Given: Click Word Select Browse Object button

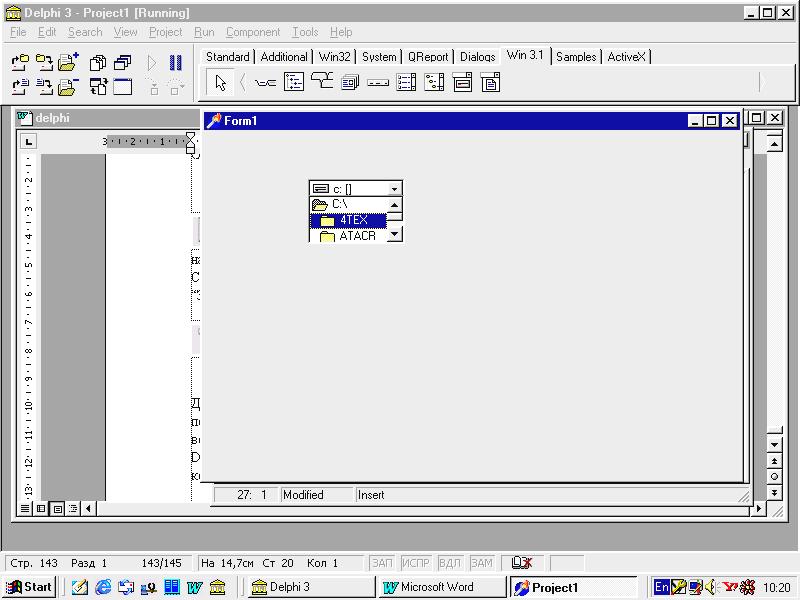Looking at the screenshot, I should click(x=774, y=477).
